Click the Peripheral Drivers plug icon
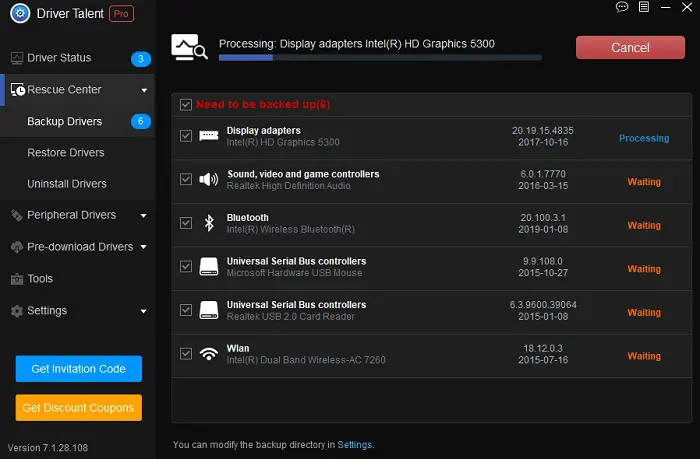700x459 pixels. click(17, 215)
